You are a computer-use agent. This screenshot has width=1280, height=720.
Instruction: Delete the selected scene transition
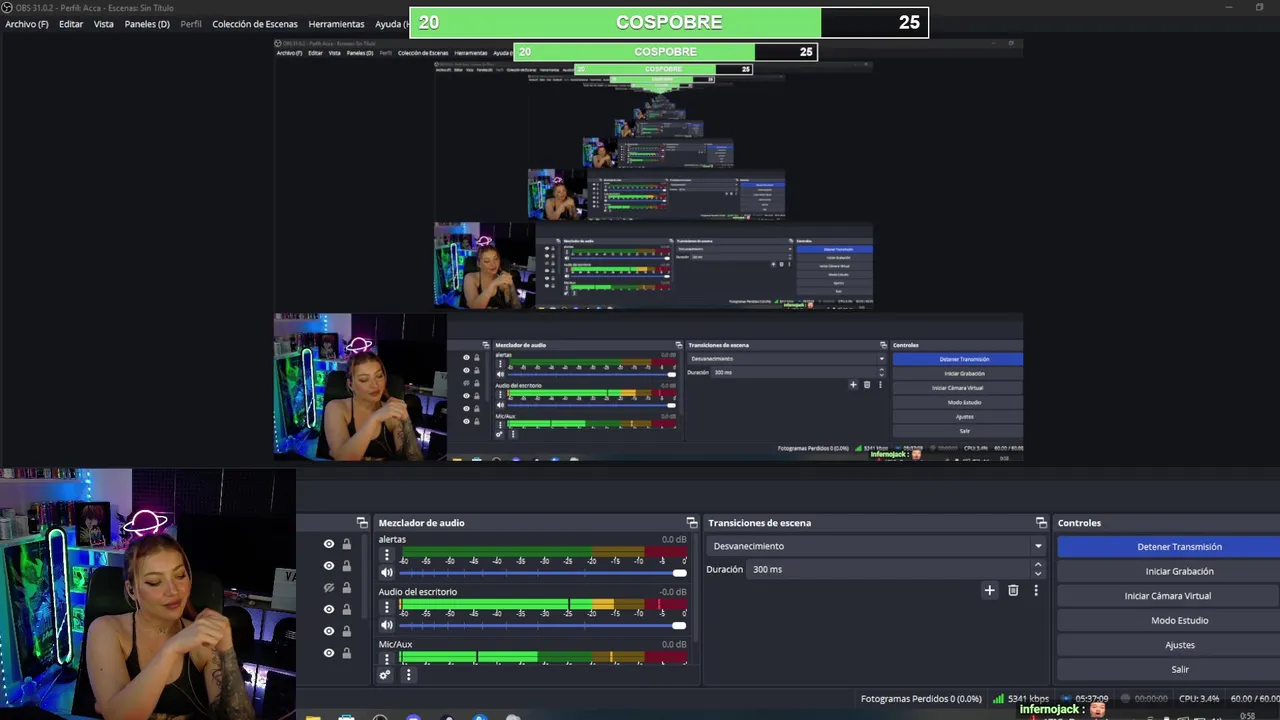tap(1013, 591)
